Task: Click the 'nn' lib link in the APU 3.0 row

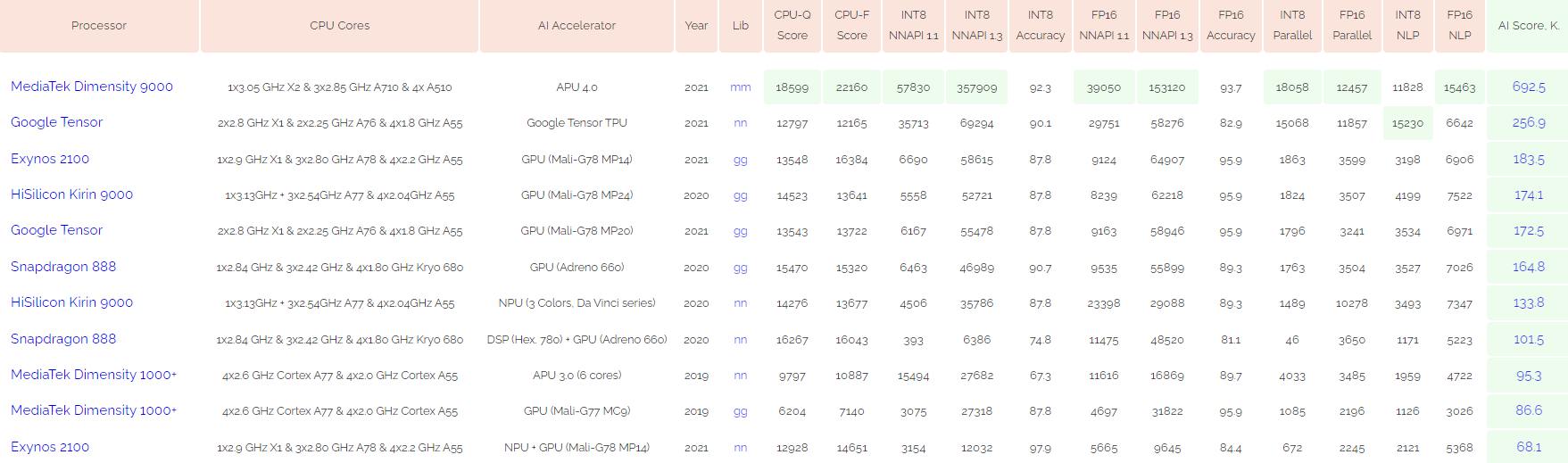Action: [x=740, y=376]
